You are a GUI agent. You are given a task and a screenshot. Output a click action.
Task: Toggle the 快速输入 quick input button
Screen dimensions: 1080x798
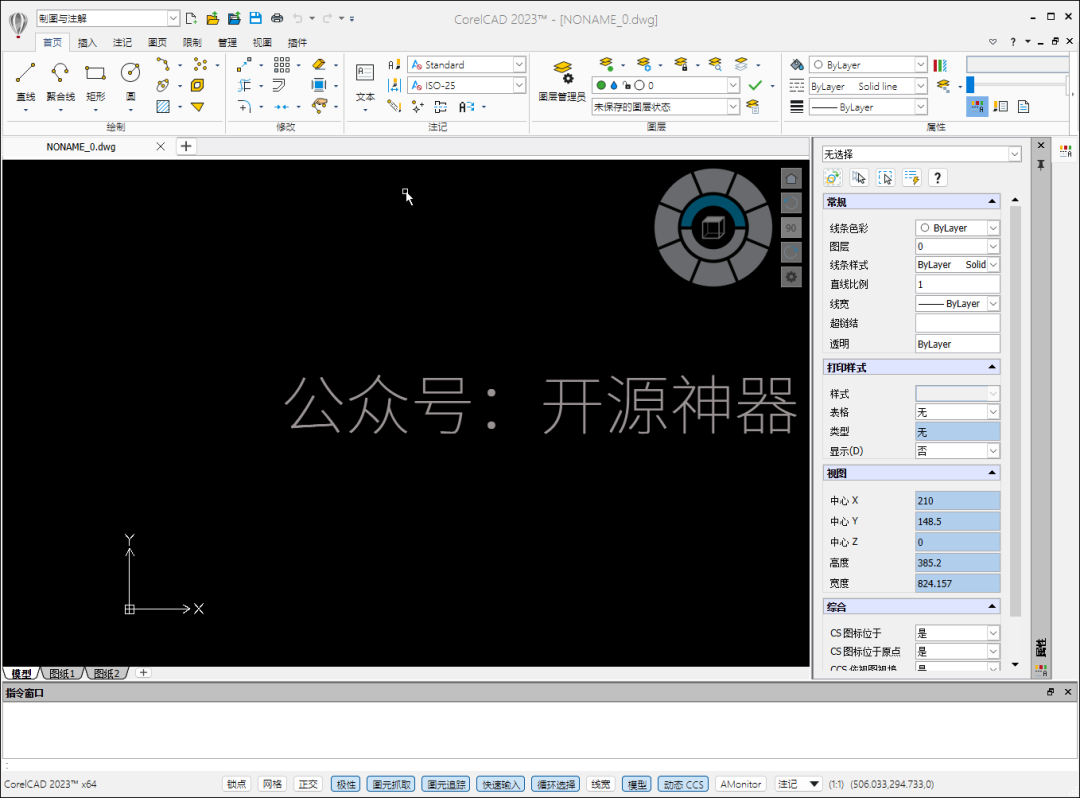coord(501,784)
